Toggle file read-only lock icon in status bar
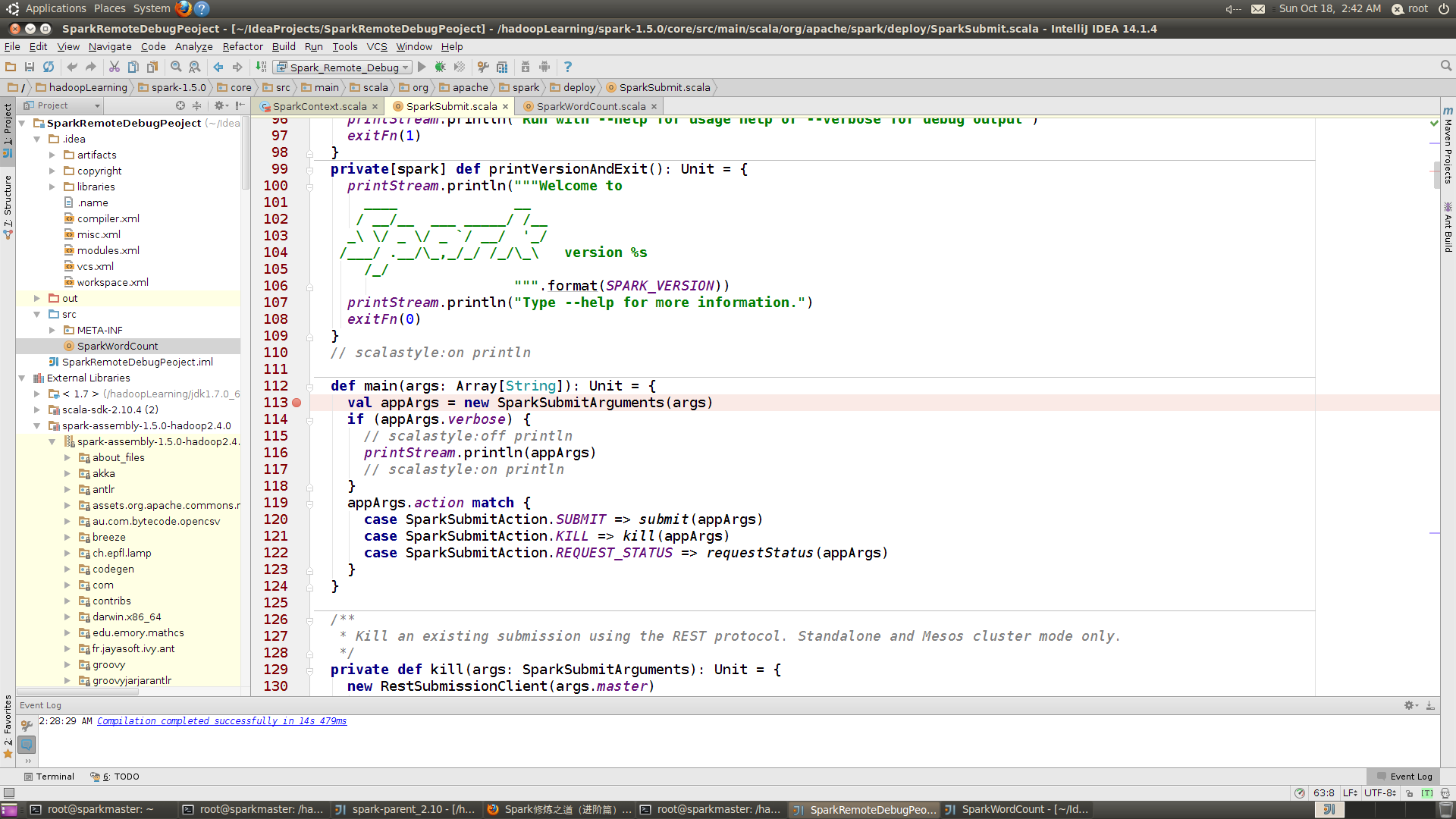 [x=1409, y=793]
